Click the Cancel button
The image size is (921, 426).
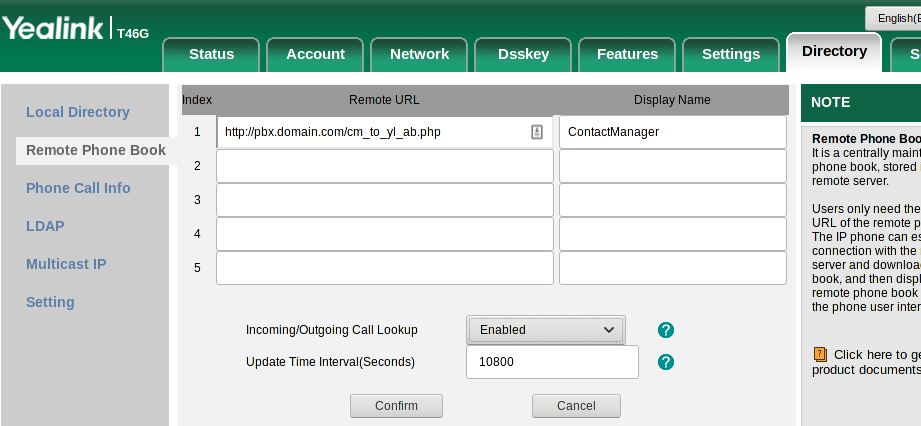pyautogui.click(x=576, y=406)
